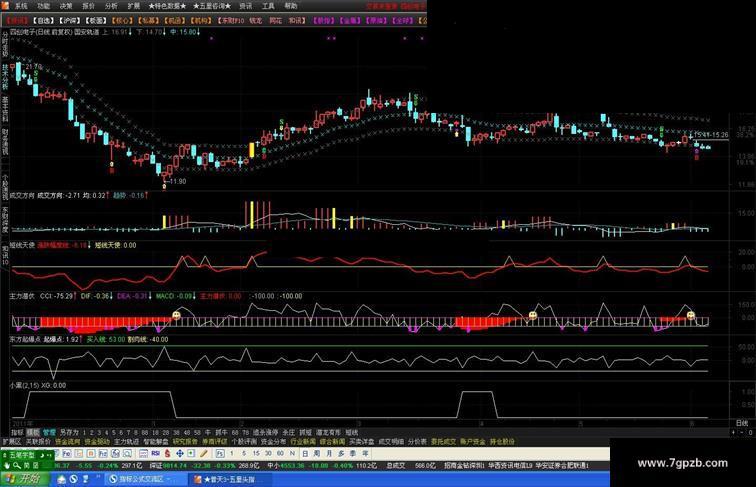Select the 【沪深】 shortcut
This screenshot has height=487, width=756.
coord(70,21)
